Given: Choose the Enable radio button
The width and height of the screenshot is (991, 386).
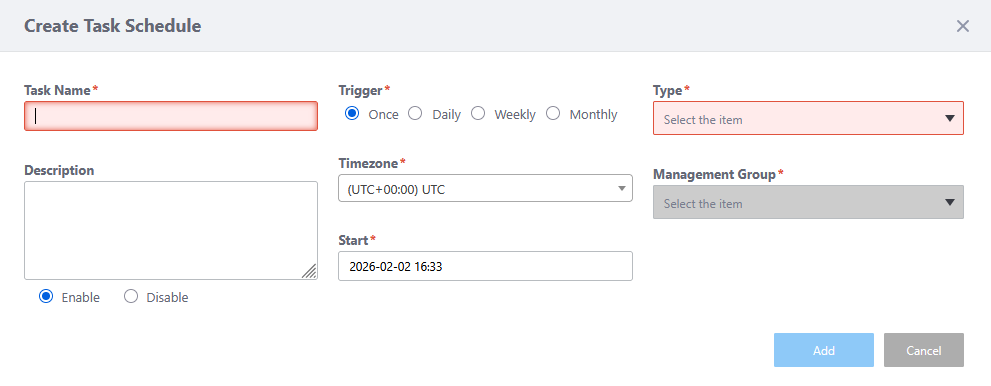Looking at the screenshot, I should coord(46,296).
